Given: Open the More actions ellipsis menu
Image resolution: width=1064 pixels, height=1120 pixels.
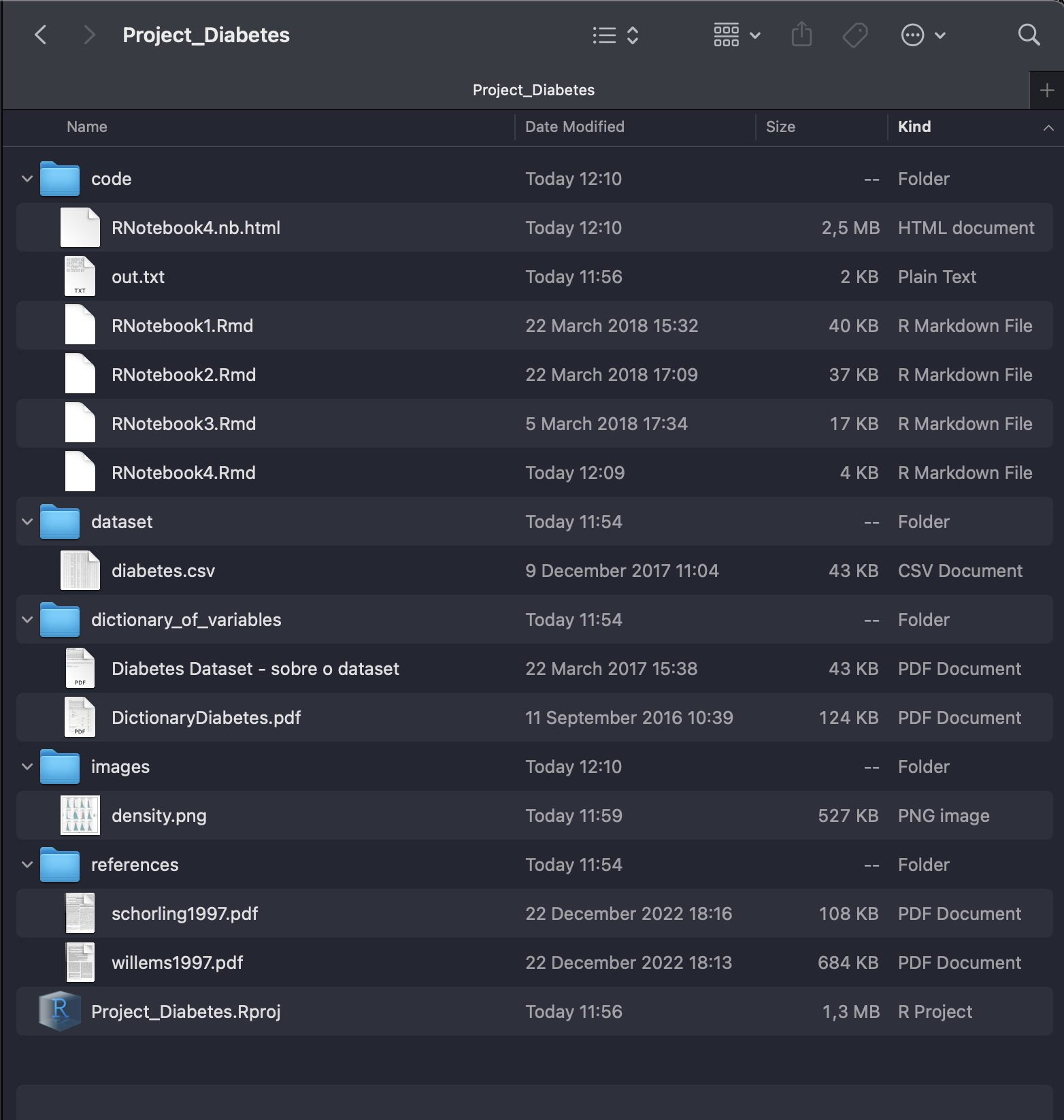Looking at the screenshot, I should (922, 35).
